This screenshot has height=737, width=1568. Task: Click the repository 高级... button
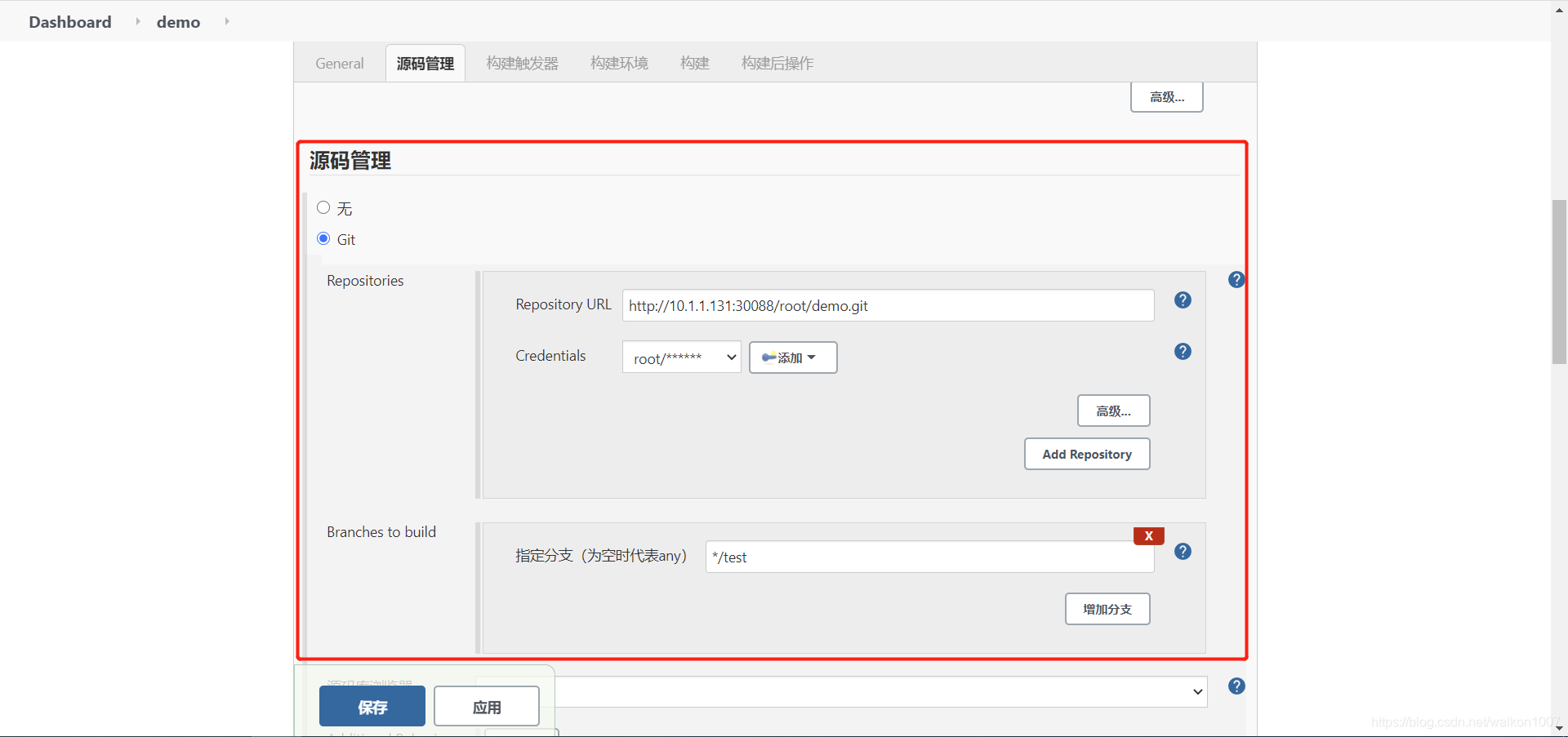(1113, 411)
